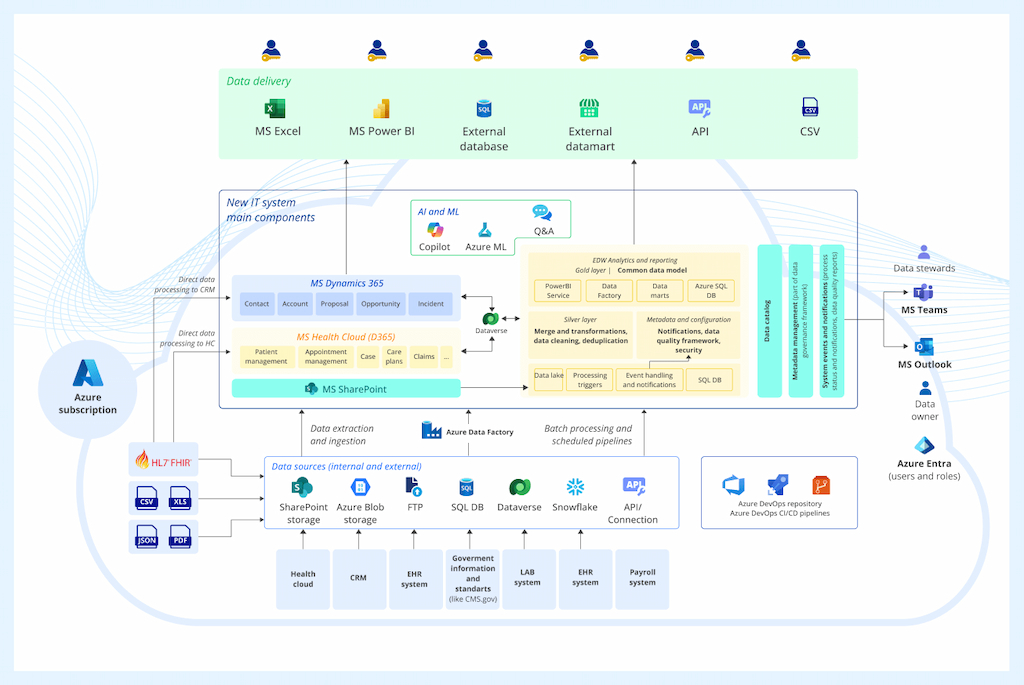The image size is (1024, 685).
Task: Select the Patient management box
Action: (x=266, y=356)
